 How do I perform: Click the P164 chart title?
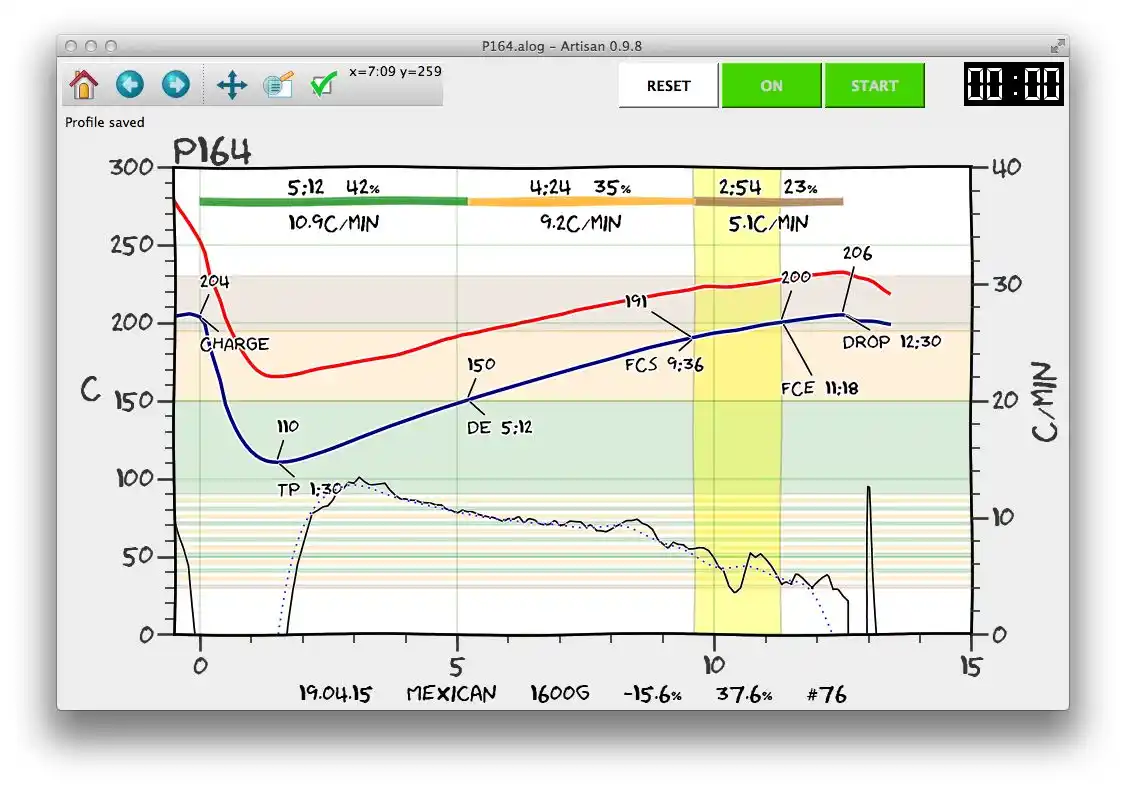click(x=212, y=151)
